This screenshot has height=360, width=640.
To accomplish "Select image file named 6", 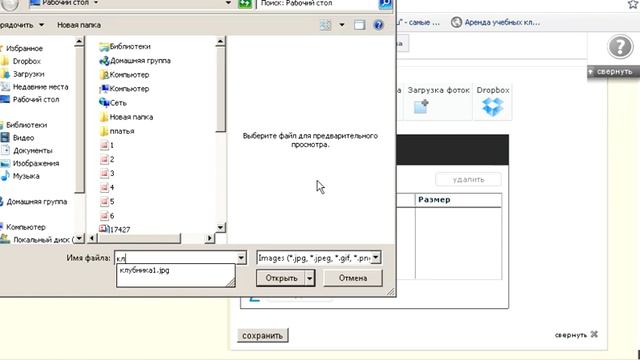I will click(x=107, y=216).
